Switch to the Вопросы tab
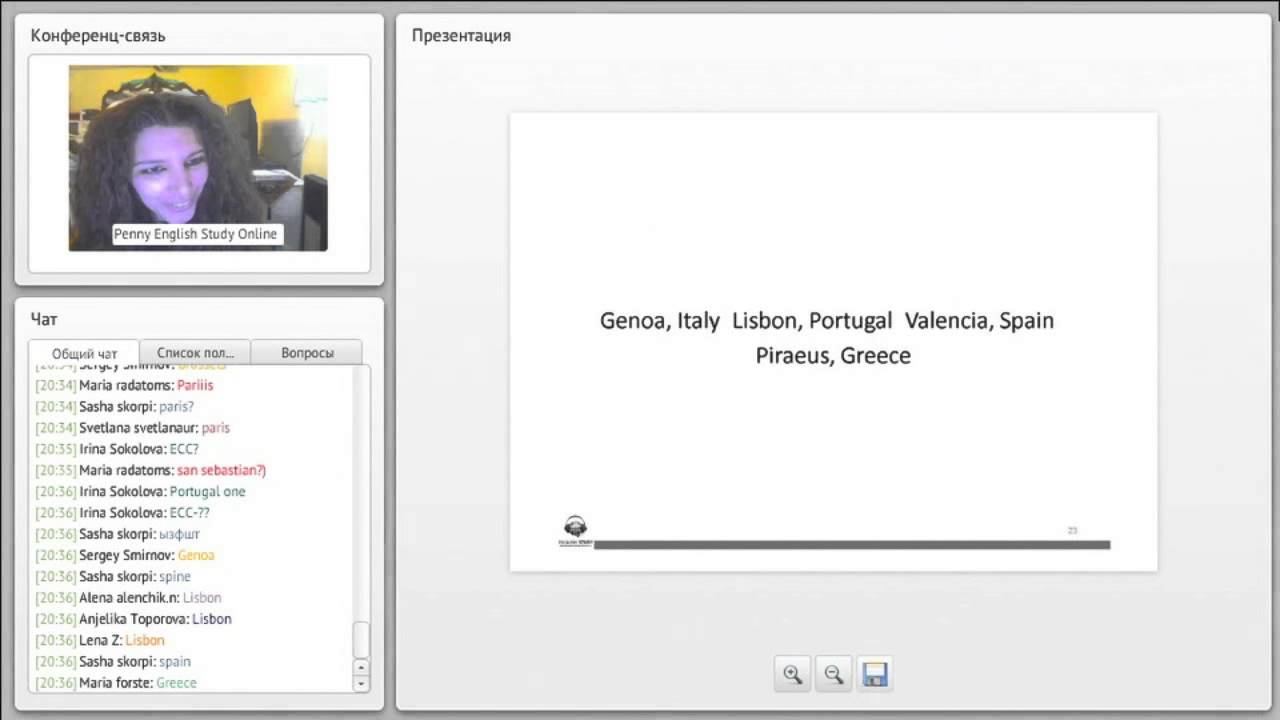This screenshot has height=720, width=1280. 307,352
